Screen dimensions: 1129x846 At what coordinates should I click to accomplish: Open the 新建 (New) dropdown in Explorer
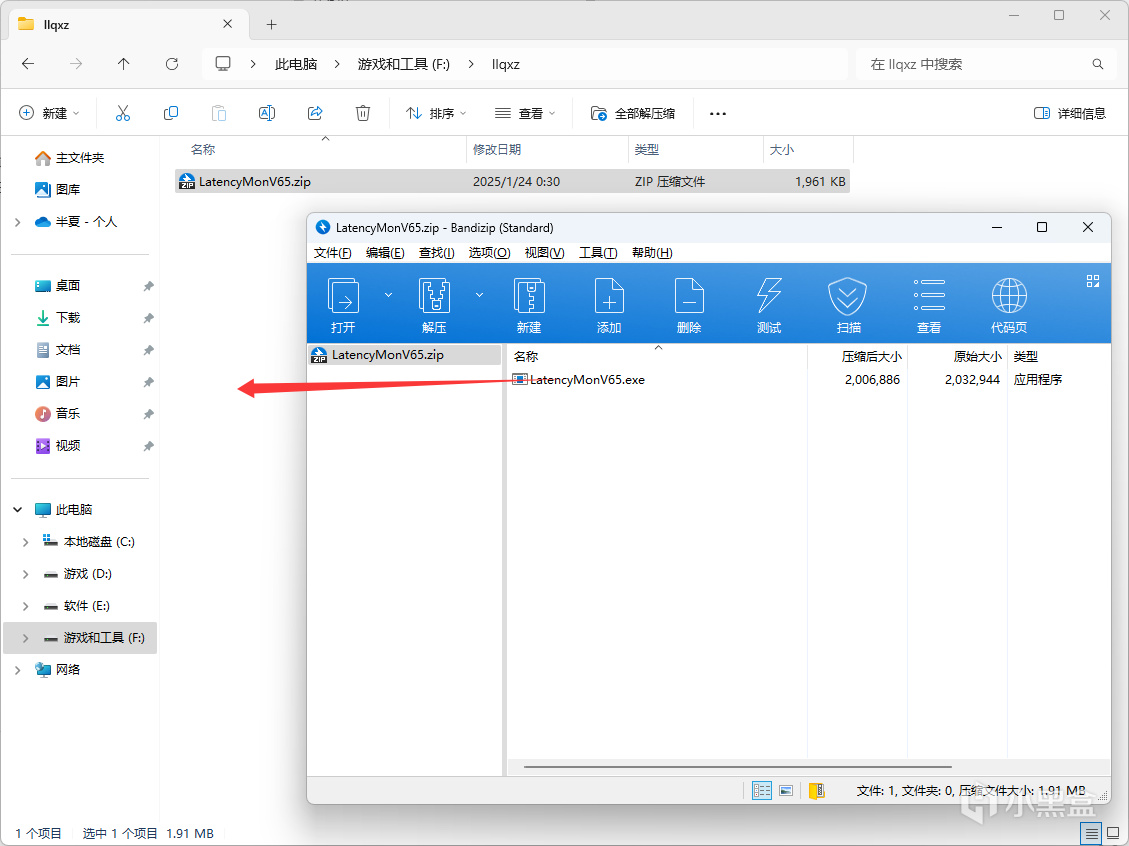49,113
